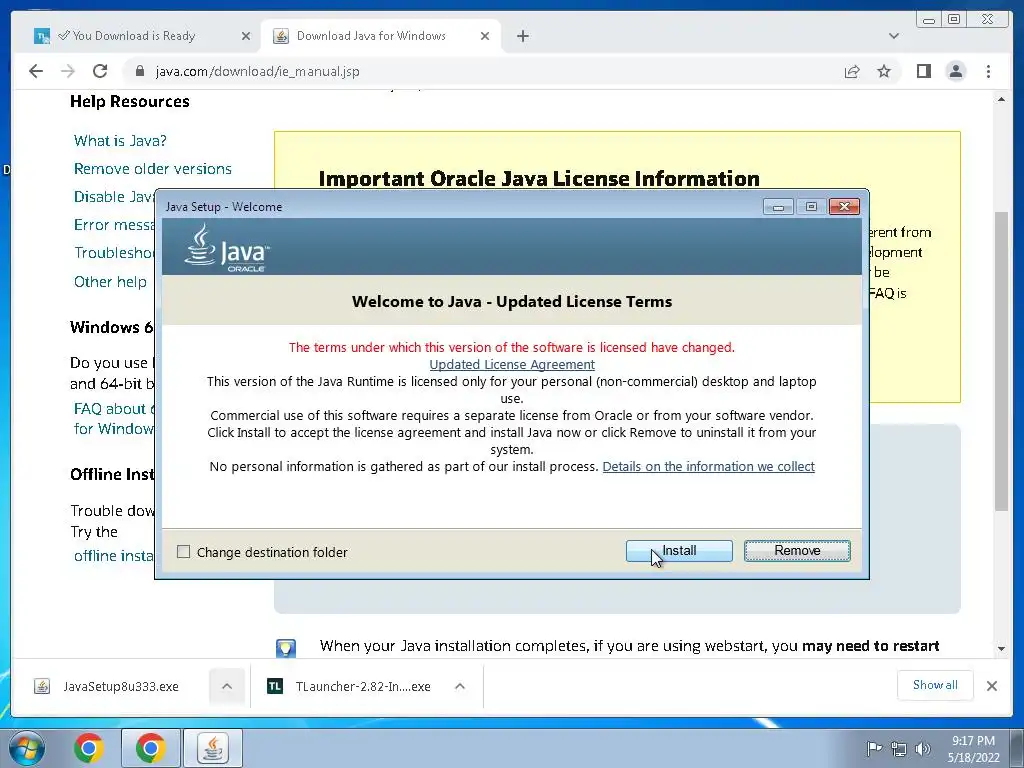Open the first Chrome taskbar icon
This screenshot has height=768, width=1024.
coord(89,748)
